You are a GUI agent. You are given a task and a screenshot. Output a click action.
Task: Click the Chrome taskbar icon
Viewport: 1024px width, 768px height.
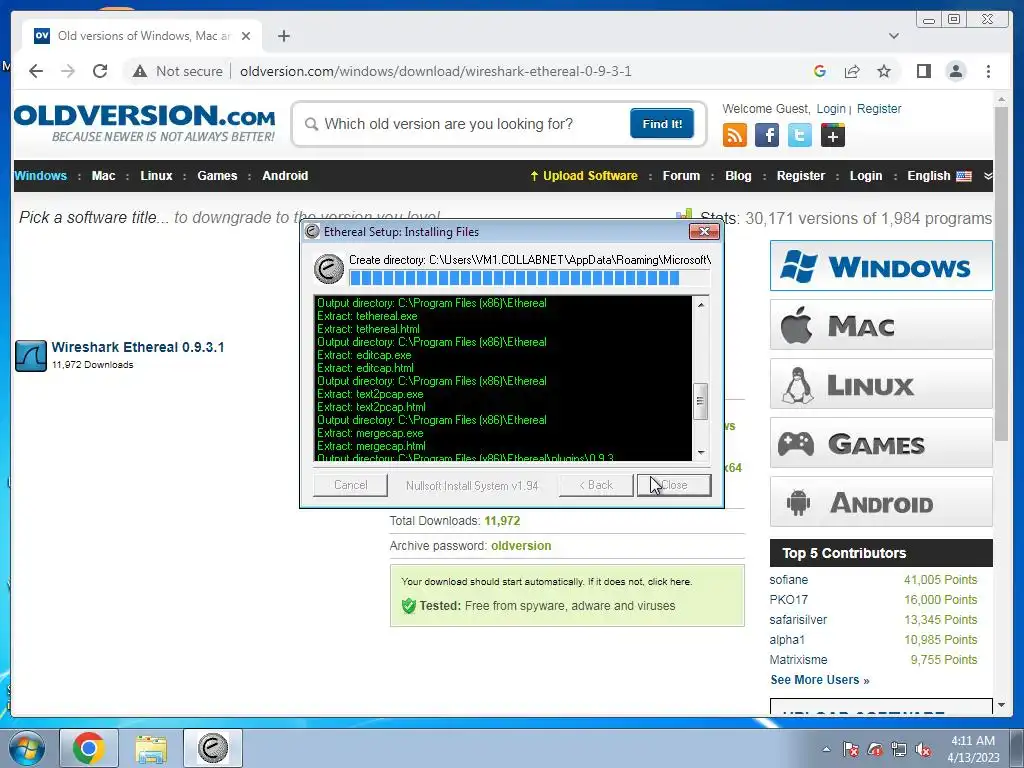tap(89, 748)
